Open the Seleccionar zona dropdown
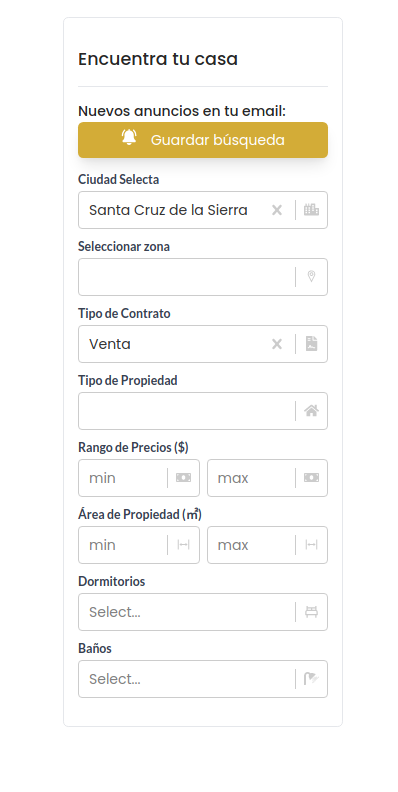Screen dimensions: 398x792 coord(203,277)
